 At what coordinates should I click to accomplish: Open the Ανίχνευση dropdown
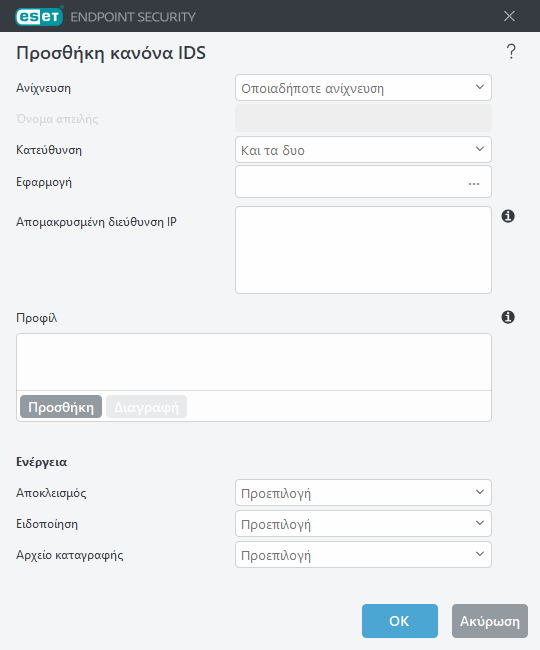pos(363,87)
